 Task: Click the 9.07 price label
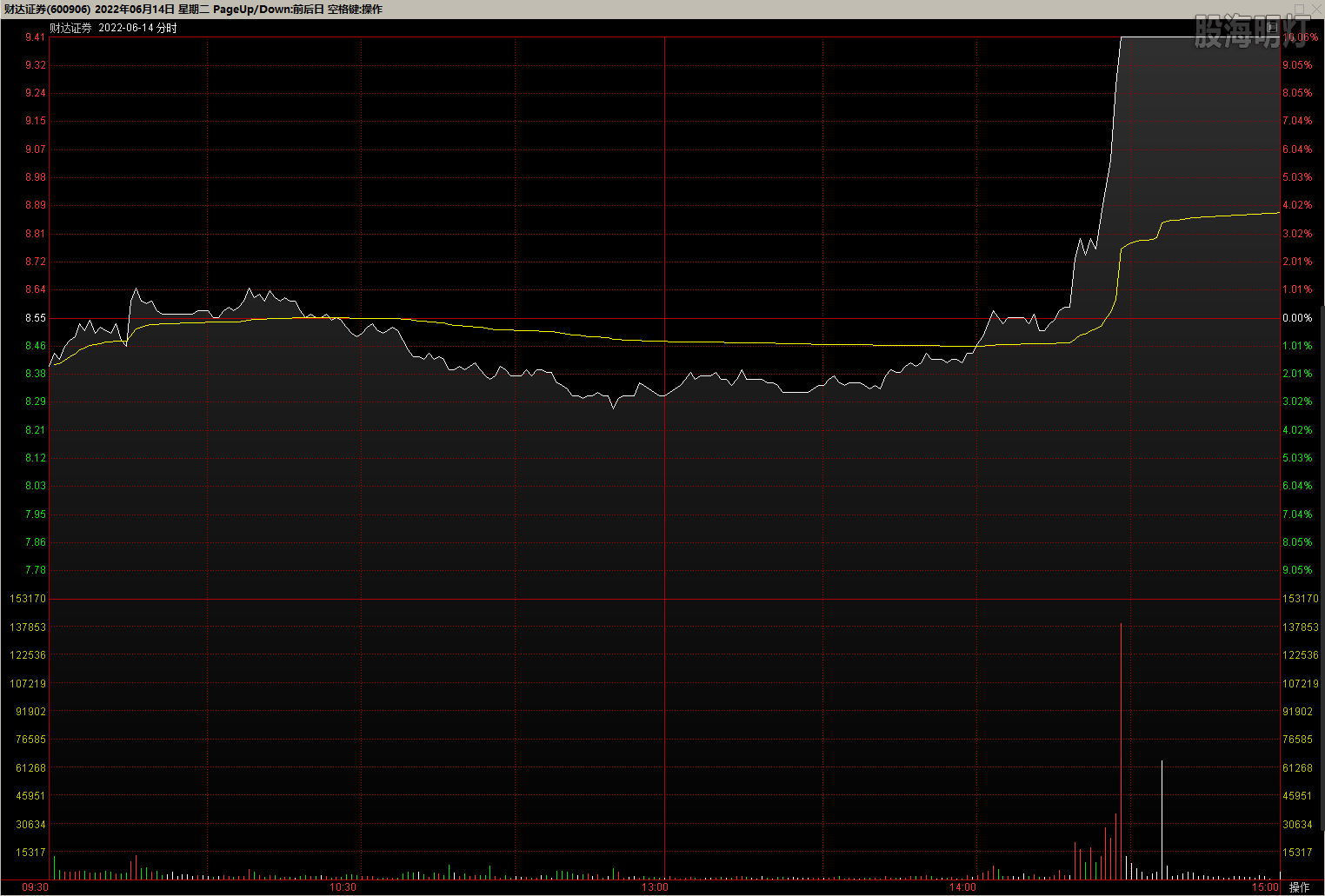pyautogui.click(x=35, y=149)
